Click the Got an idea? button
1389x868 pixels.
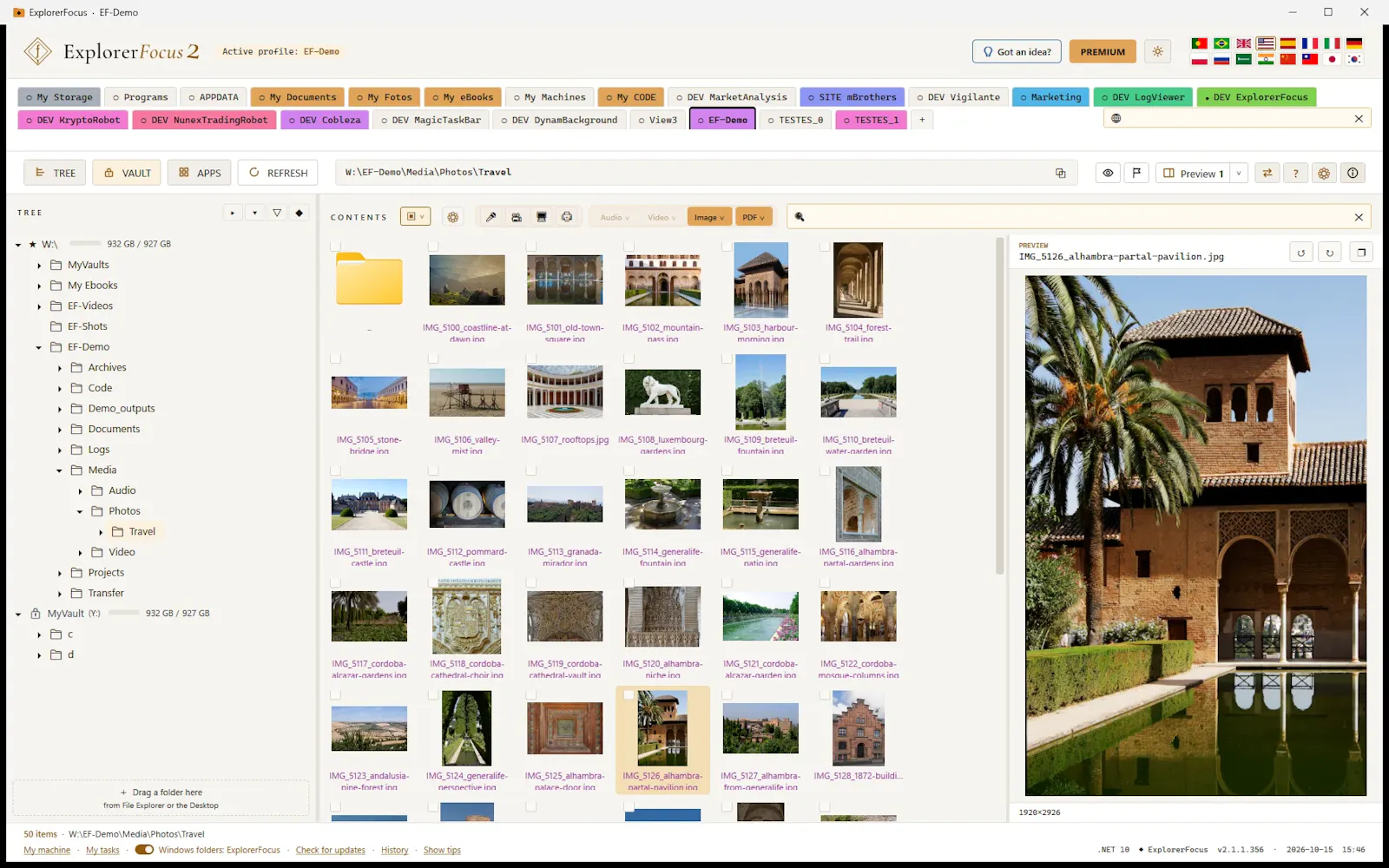1016,51
